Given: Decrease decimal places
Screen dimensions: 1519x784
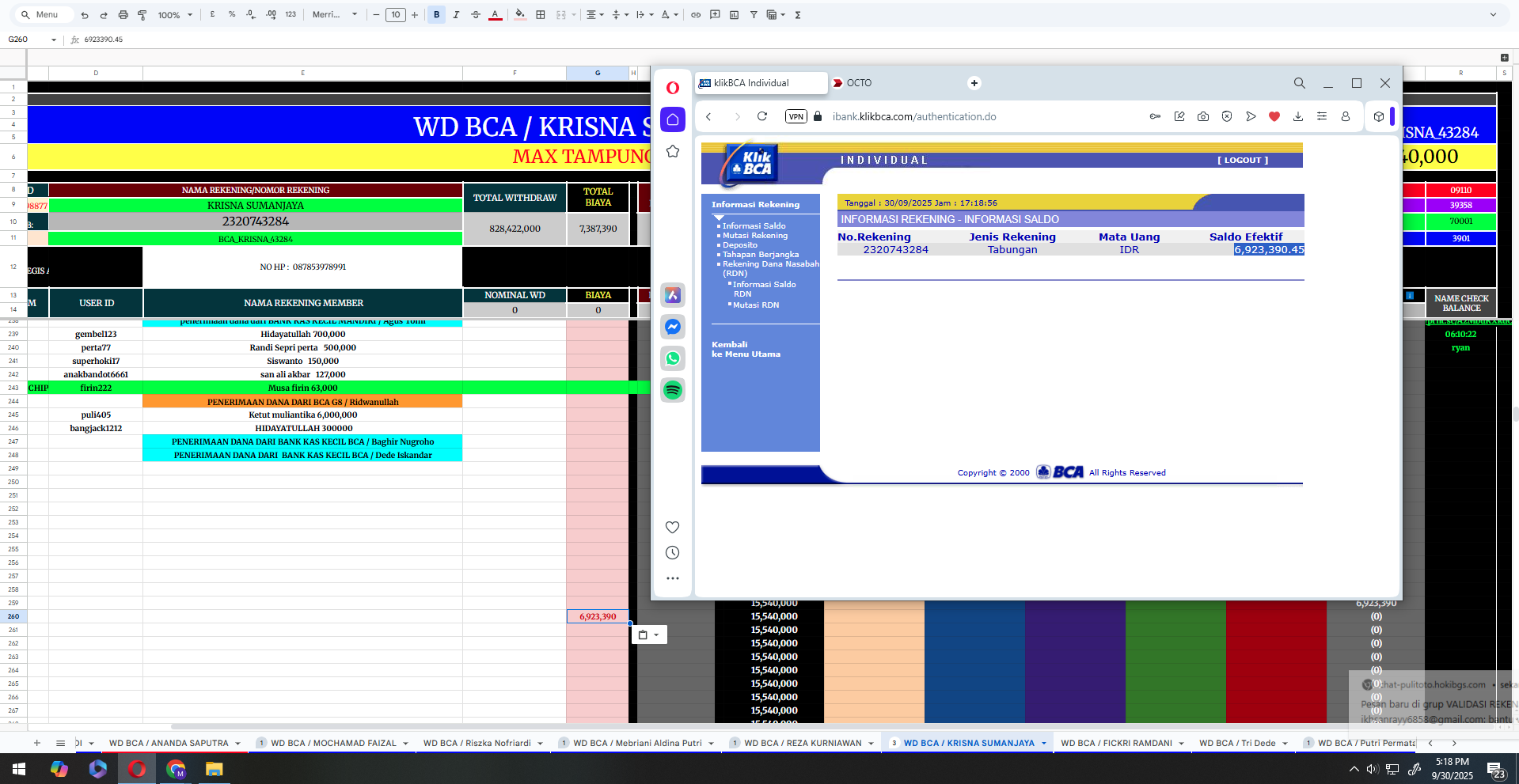Looking at the screenshot, I should [251, 14].
